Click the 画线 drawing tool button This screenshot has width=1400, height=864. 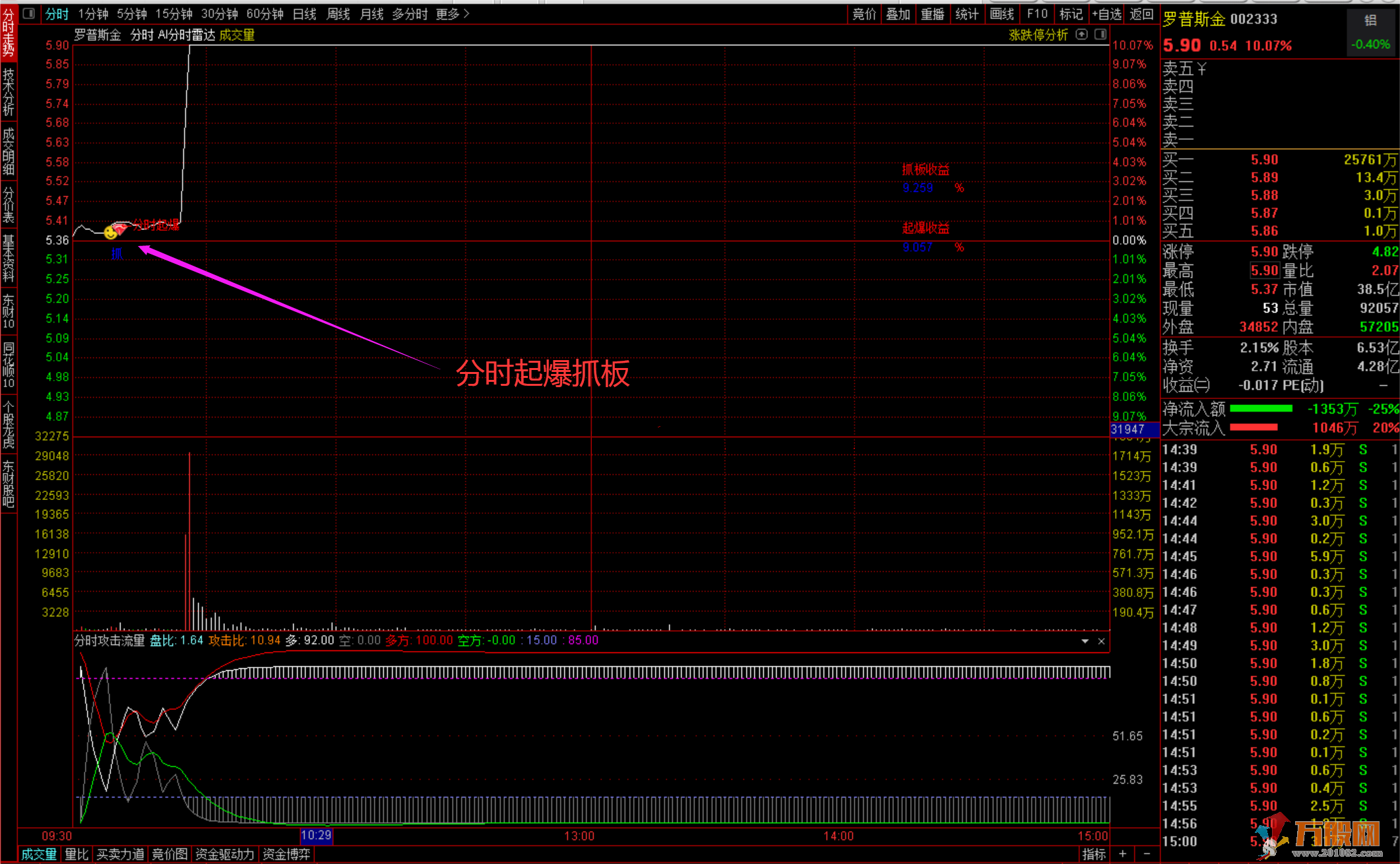point(1002,14)
